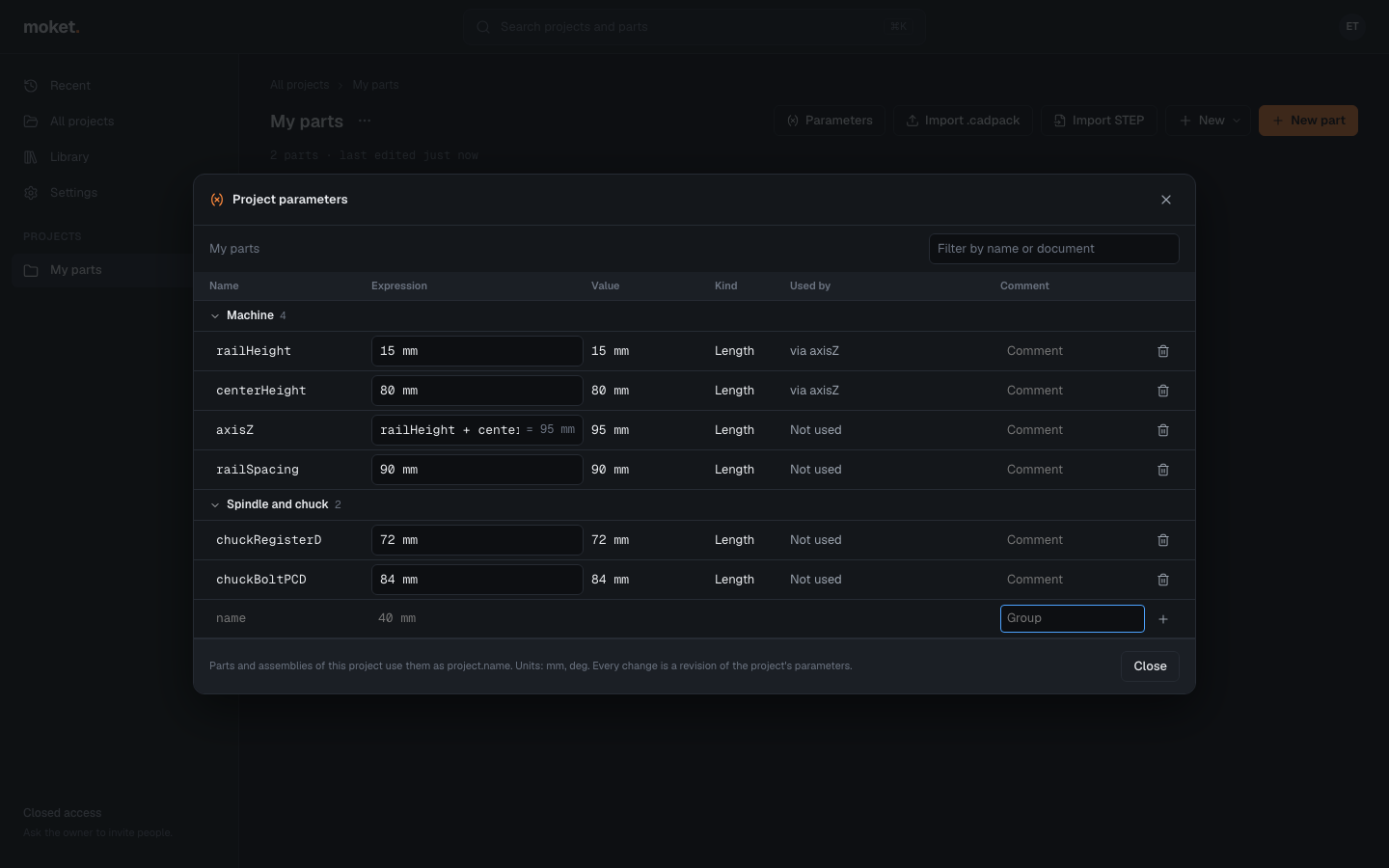The image size is (1389, 868).
Task: Edit the axisZ expression field
Action: (477, 430)
